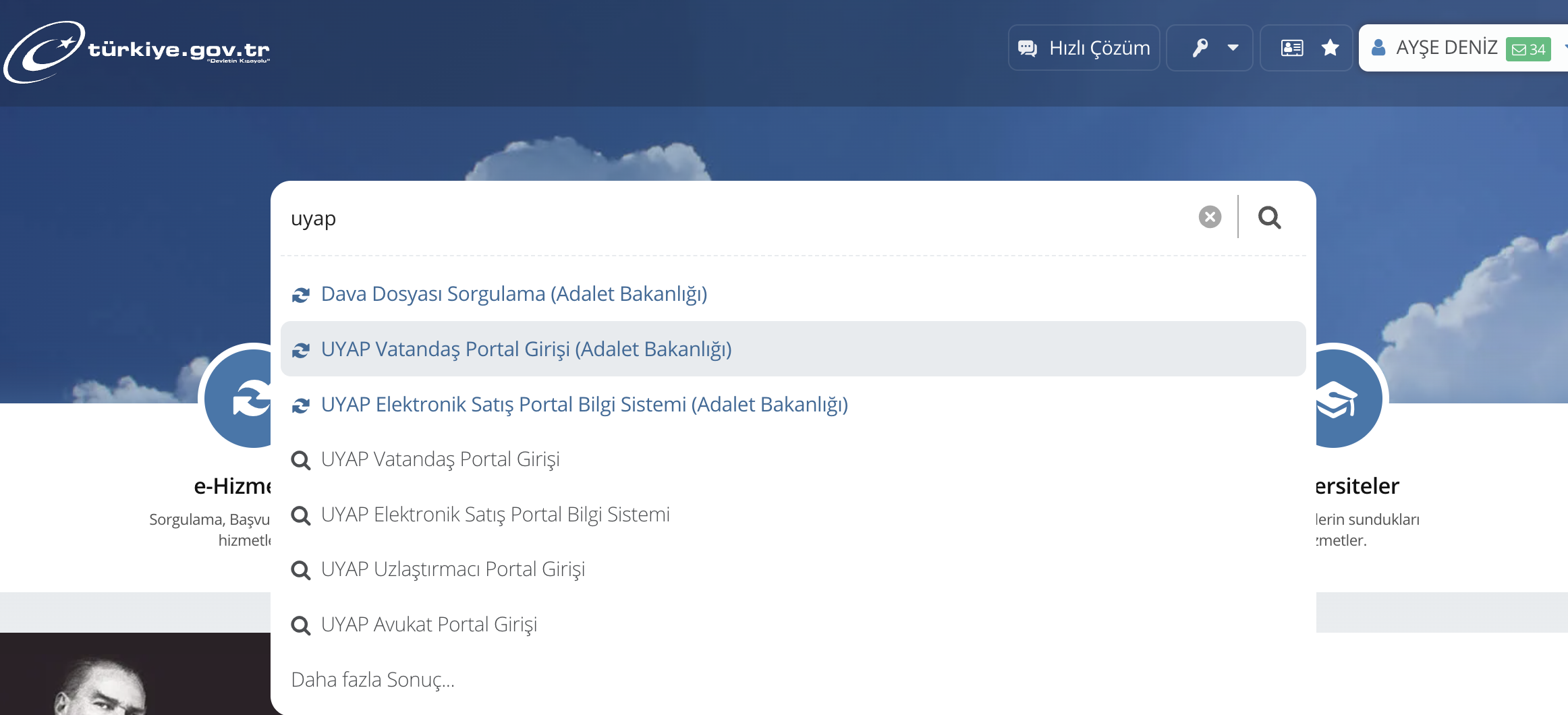Screen dimensions: 1568x715
Task: Expand the dropdown arrow beside key icon
Action: point(1233,48)
